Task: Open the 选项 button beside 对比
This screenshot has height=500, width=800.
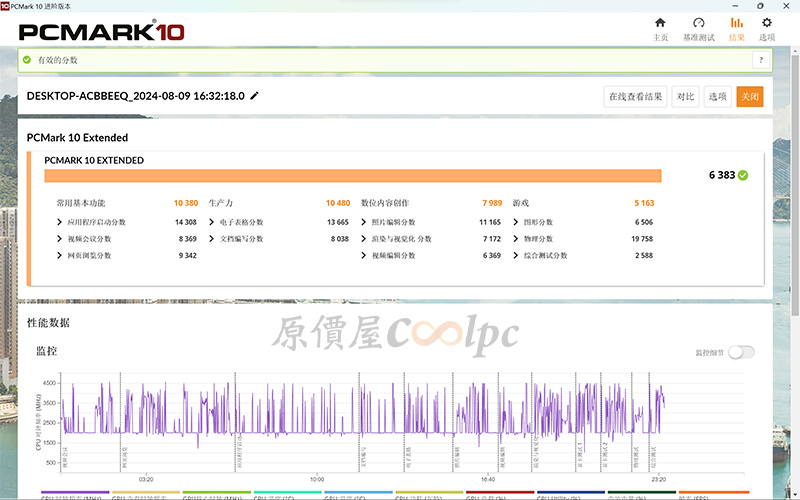Action: point(717,97)
